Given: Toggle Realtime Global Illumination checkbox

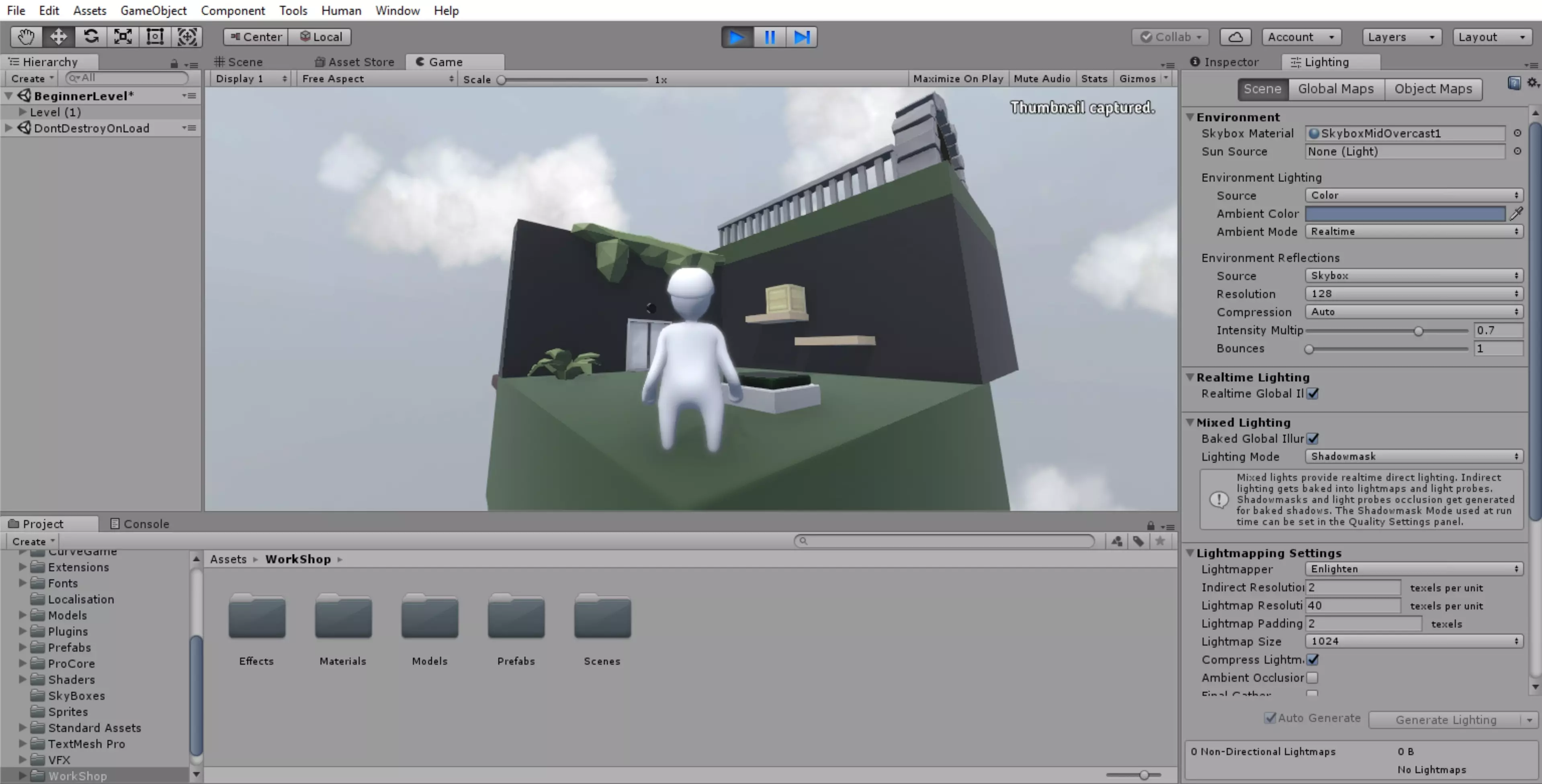Looking at the screenshot, I should [1313, 394].
